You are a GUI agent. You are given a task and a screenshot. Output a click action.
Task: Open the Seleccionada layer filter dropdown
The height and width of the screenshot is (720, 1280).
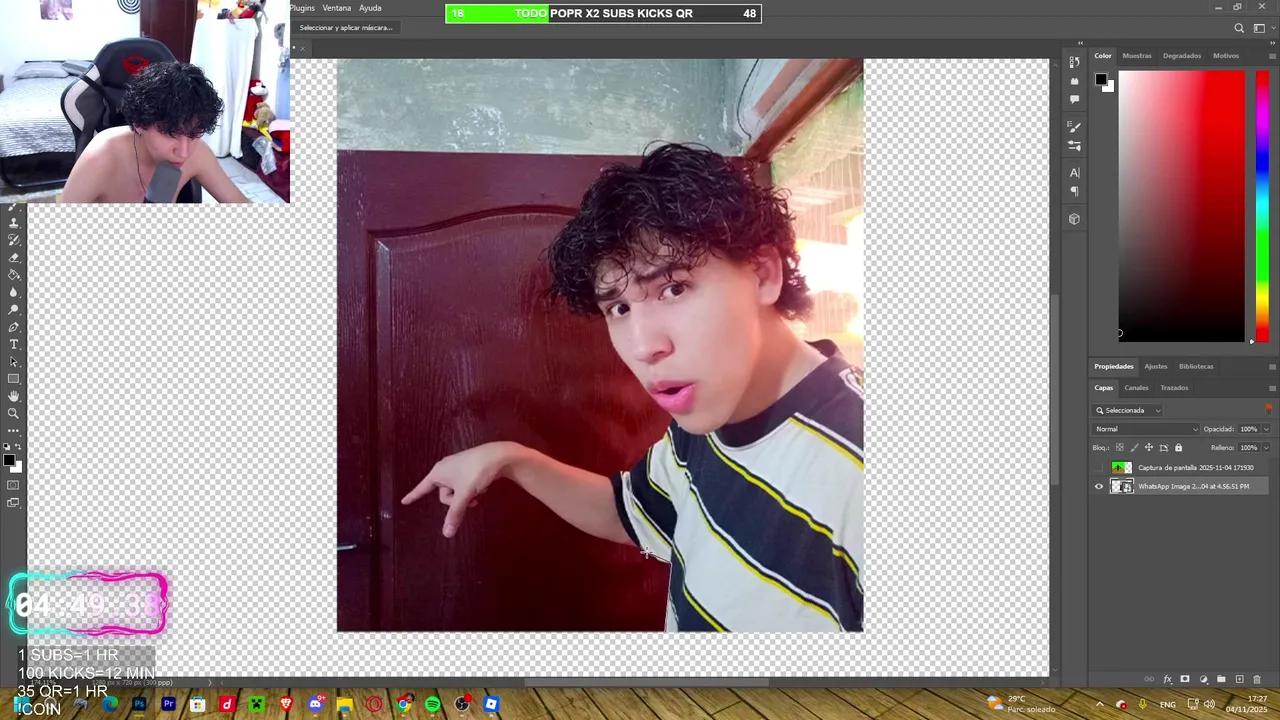click(x=1127, y=410)
